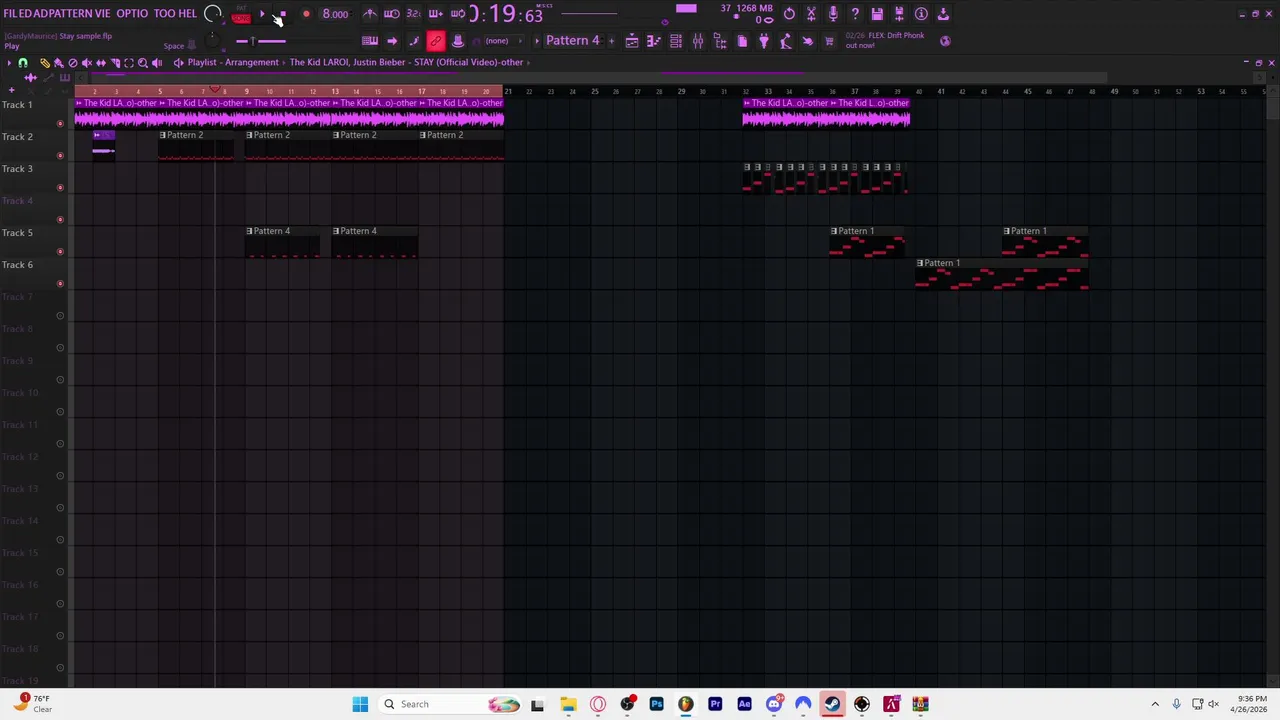Toggle loop recording icon
Viewport: 1280px width, 720px height.
tap(457, 14)
